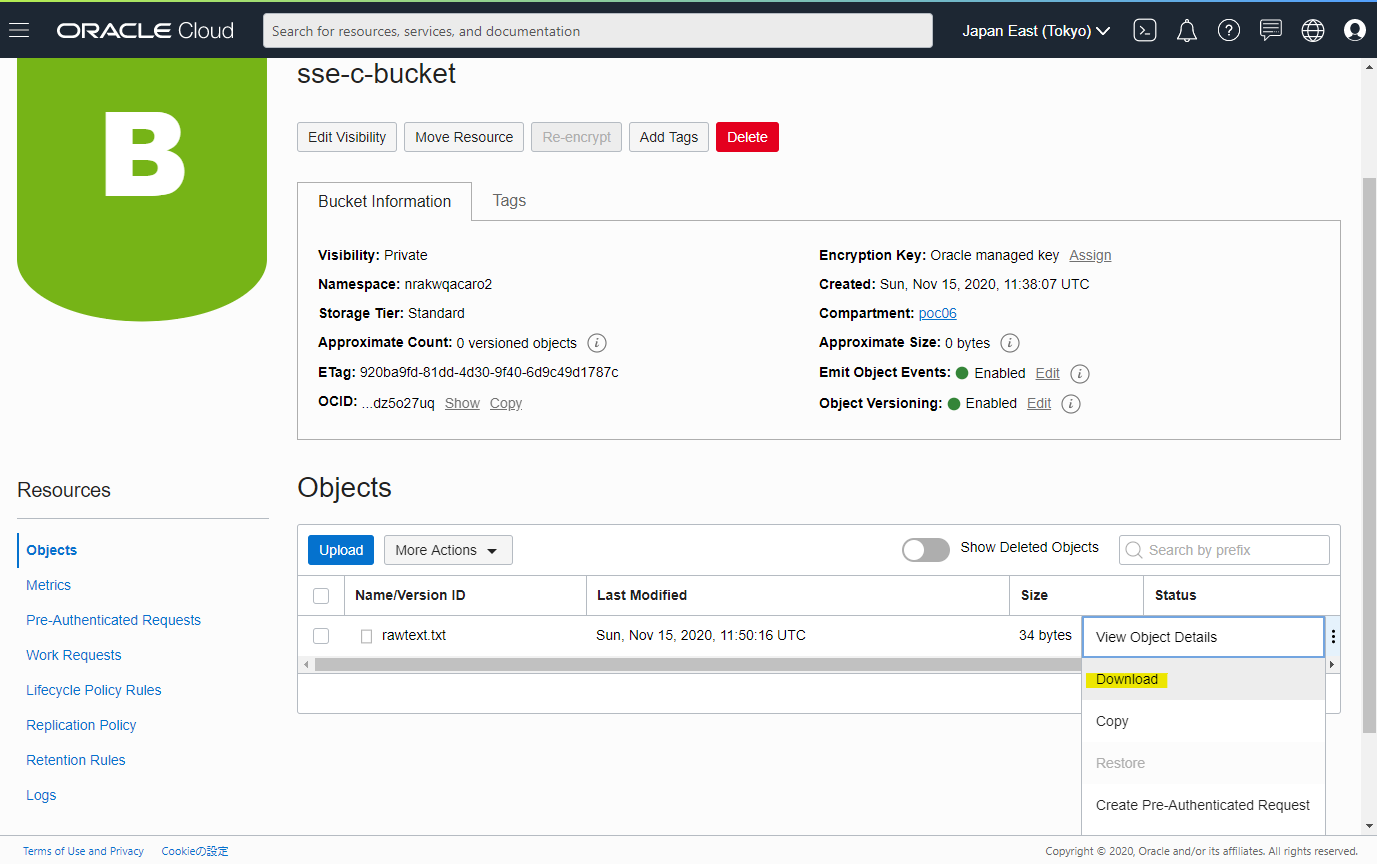1377x864 pixels.
Task: Check the rawtext.txt row checkbox
Action: [x=321, y=636]
